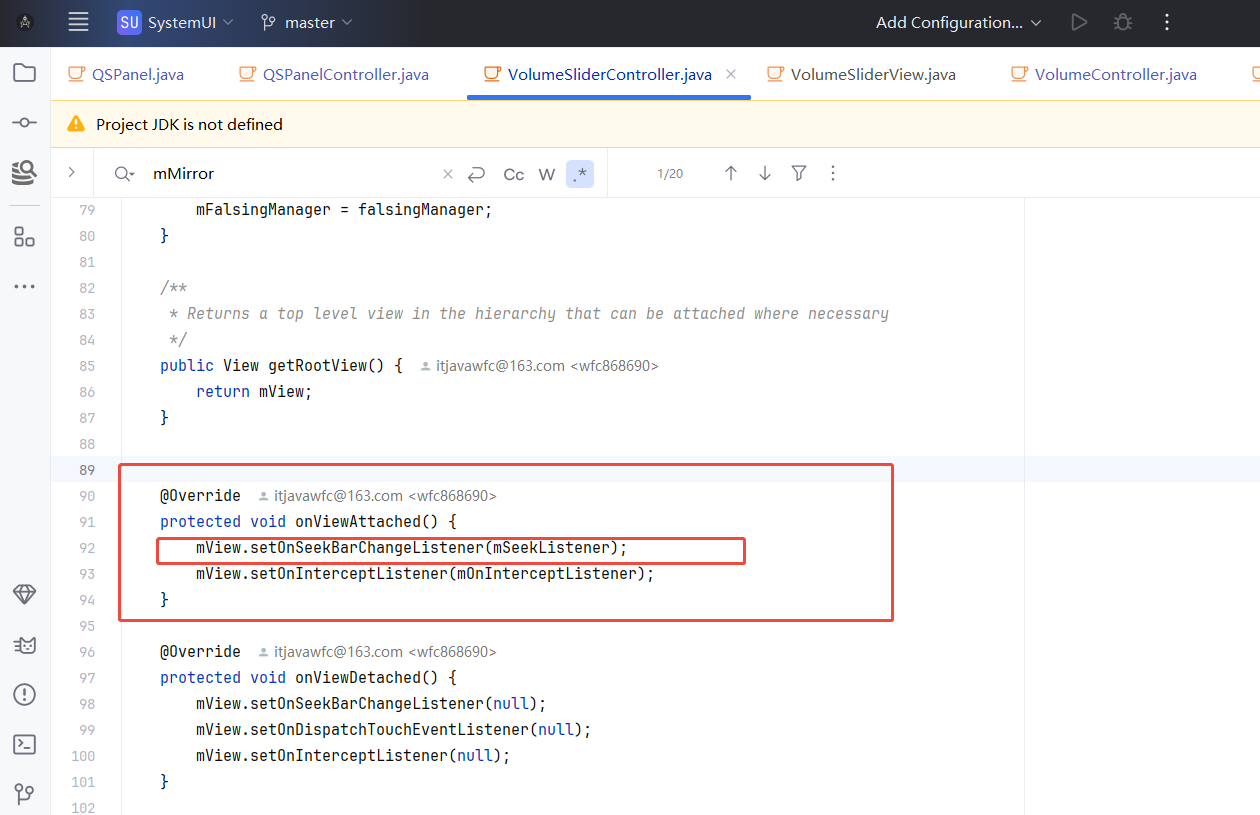Open the More actions vertical dots in title bar
This screenshot has height=815, width=1260.
1167,22
